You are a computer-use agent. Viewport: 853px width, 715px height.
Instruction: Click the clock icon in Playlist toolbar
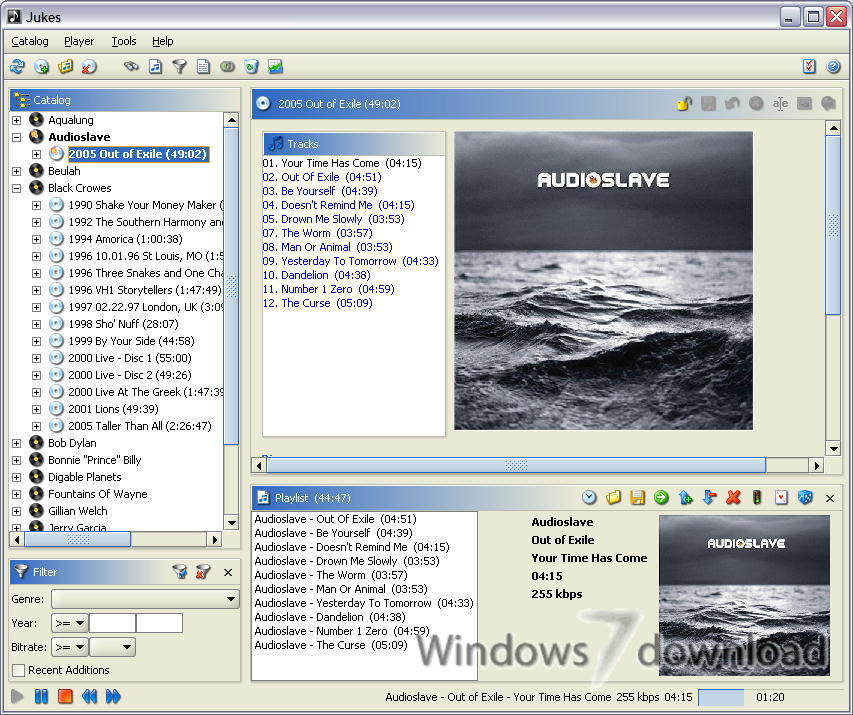point(589,497)
